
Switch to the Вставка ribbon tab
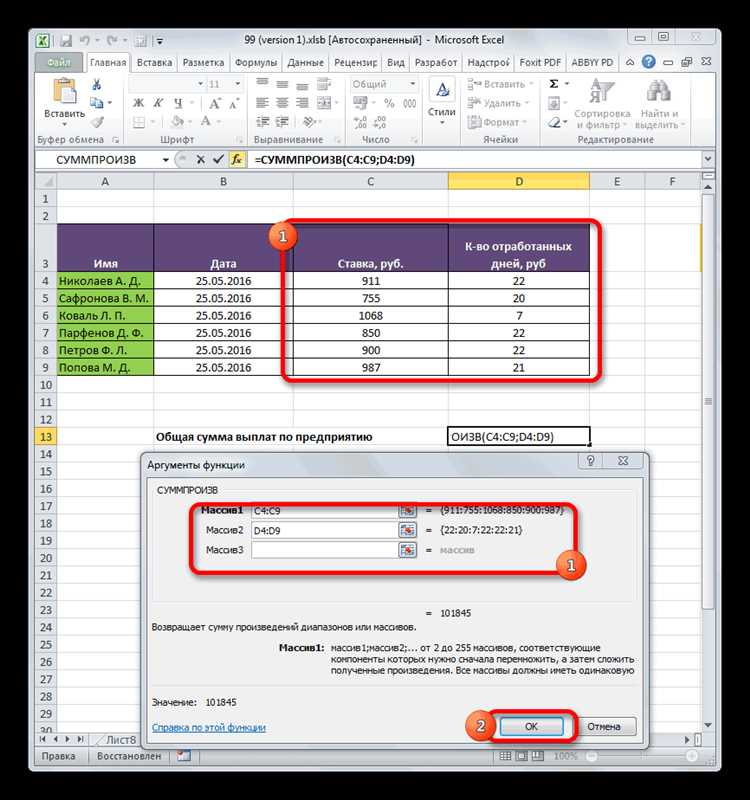coord(154,62)
